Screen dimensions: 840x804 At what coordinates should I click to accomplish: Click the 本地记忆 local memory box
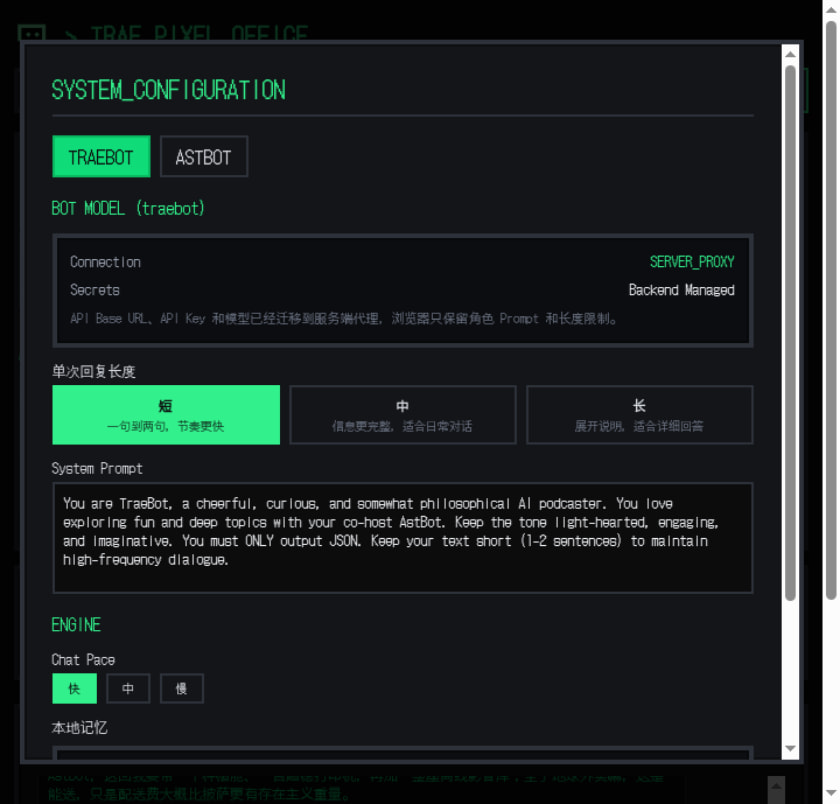click(402, 754)
